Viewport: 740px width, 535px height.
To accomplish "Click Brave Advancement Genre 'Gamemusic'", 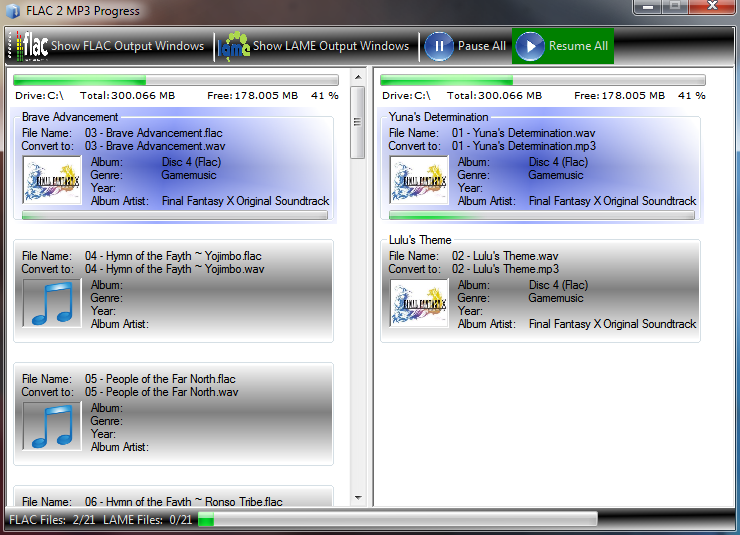I will tap(189, 176).
